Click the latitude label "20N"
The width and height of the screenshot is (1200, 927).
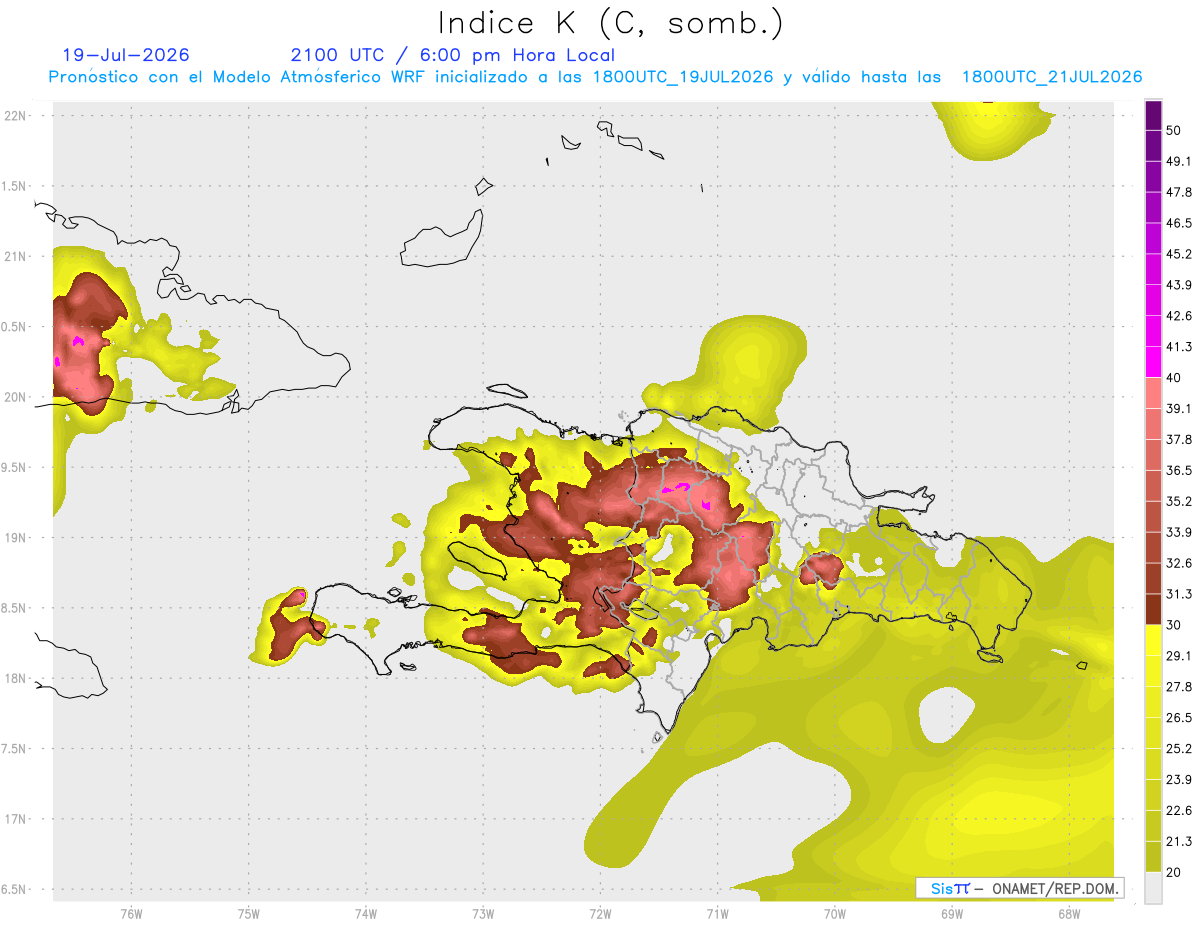pyautogui.click(x=16, y=397)
